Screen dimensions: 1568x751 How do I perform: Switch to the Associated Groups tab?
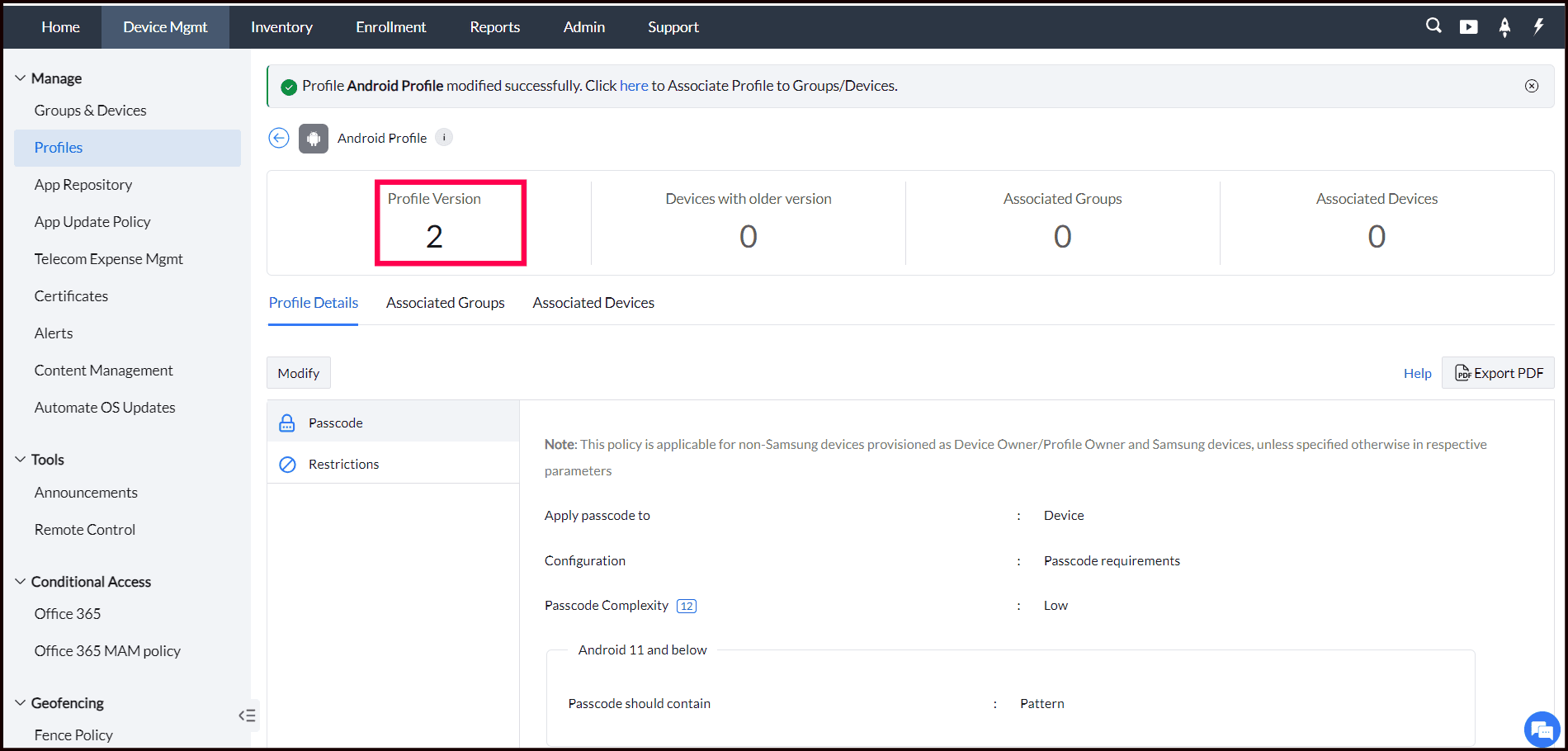click(445, 303)
